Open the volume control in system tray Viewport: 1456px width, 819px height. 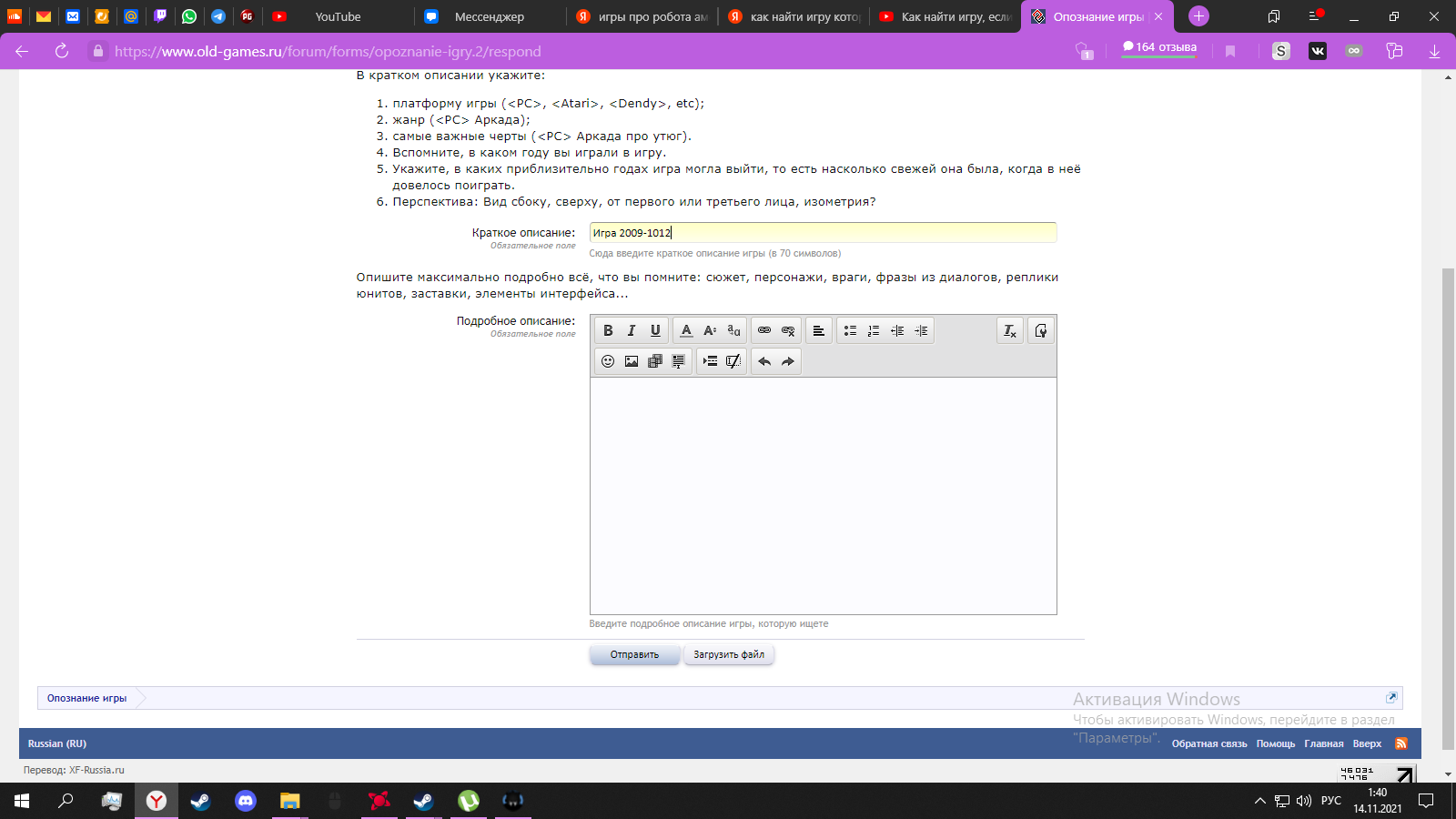pyautogui.click(x=1304, y=801)
